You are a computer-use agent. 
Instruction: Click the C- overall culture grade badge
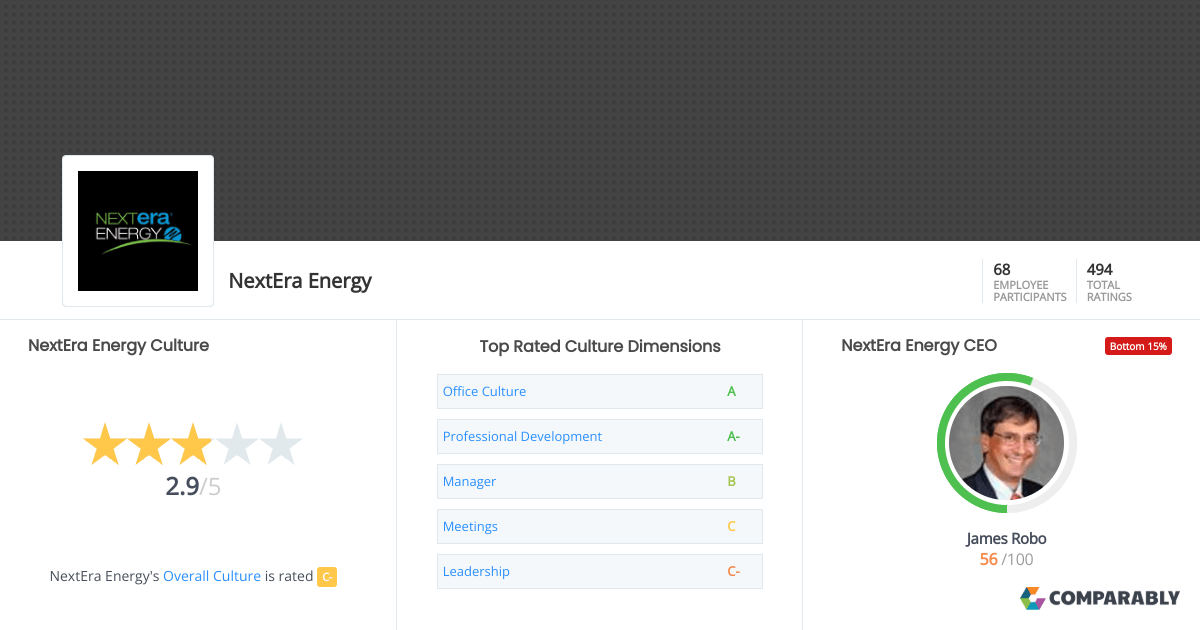[x=327, y=576]
